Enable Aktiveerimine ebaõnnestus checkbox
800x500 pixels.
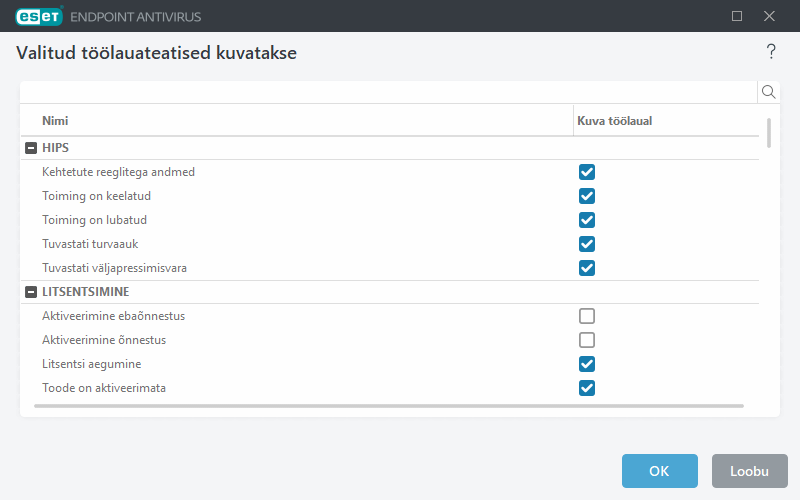tap(587, 316)
